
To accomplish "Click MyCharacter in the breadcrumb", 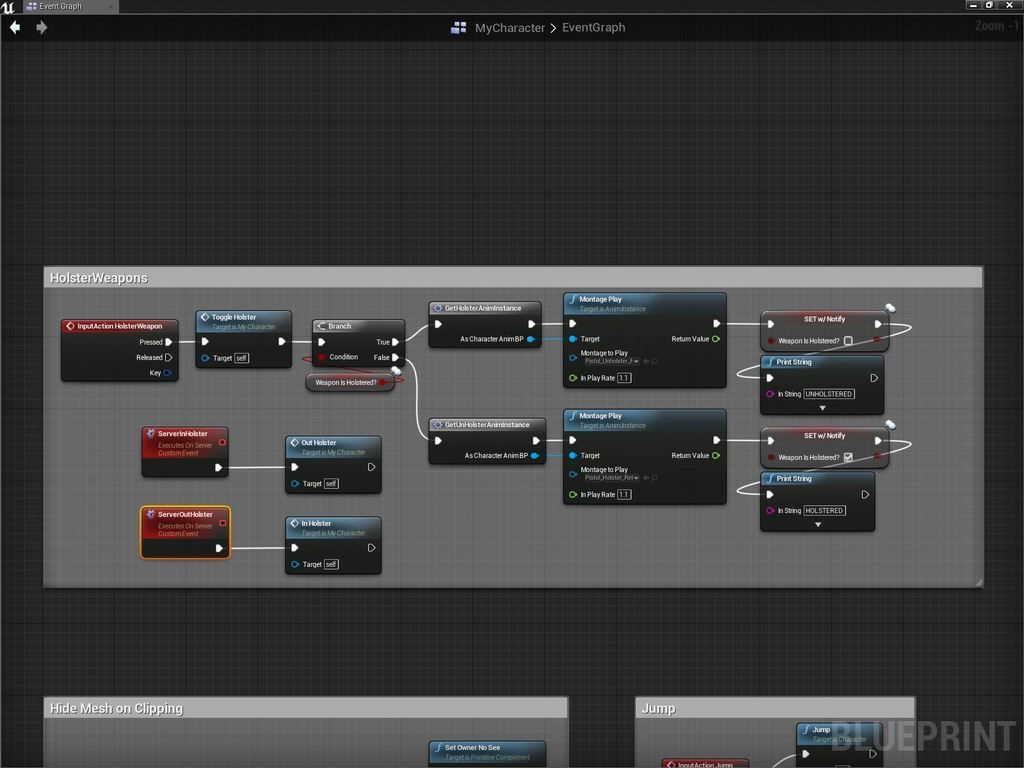I will point(510,28).
